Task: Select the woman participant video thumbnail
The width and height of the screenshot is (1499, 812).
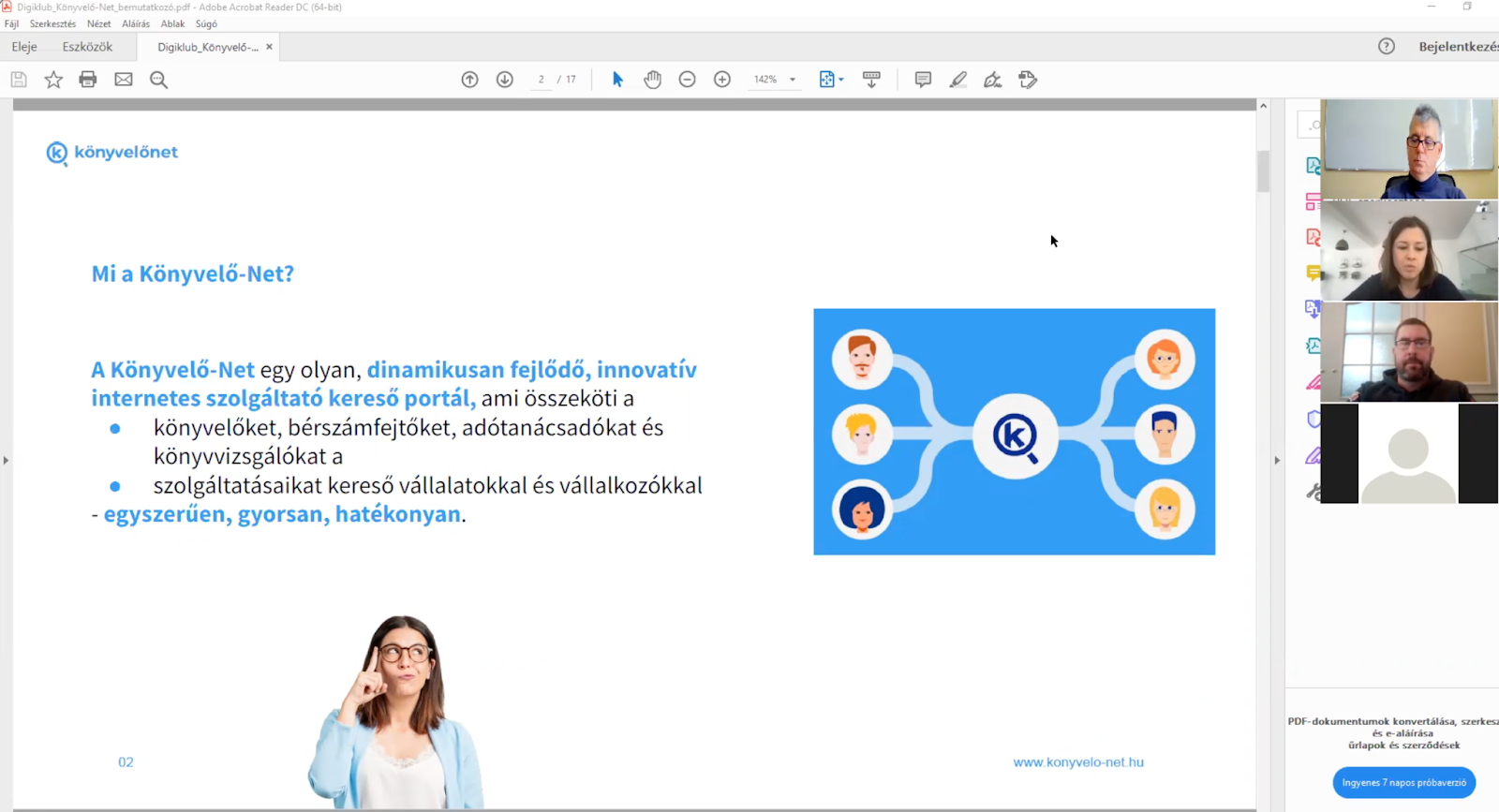Action: coord(1408,251)
